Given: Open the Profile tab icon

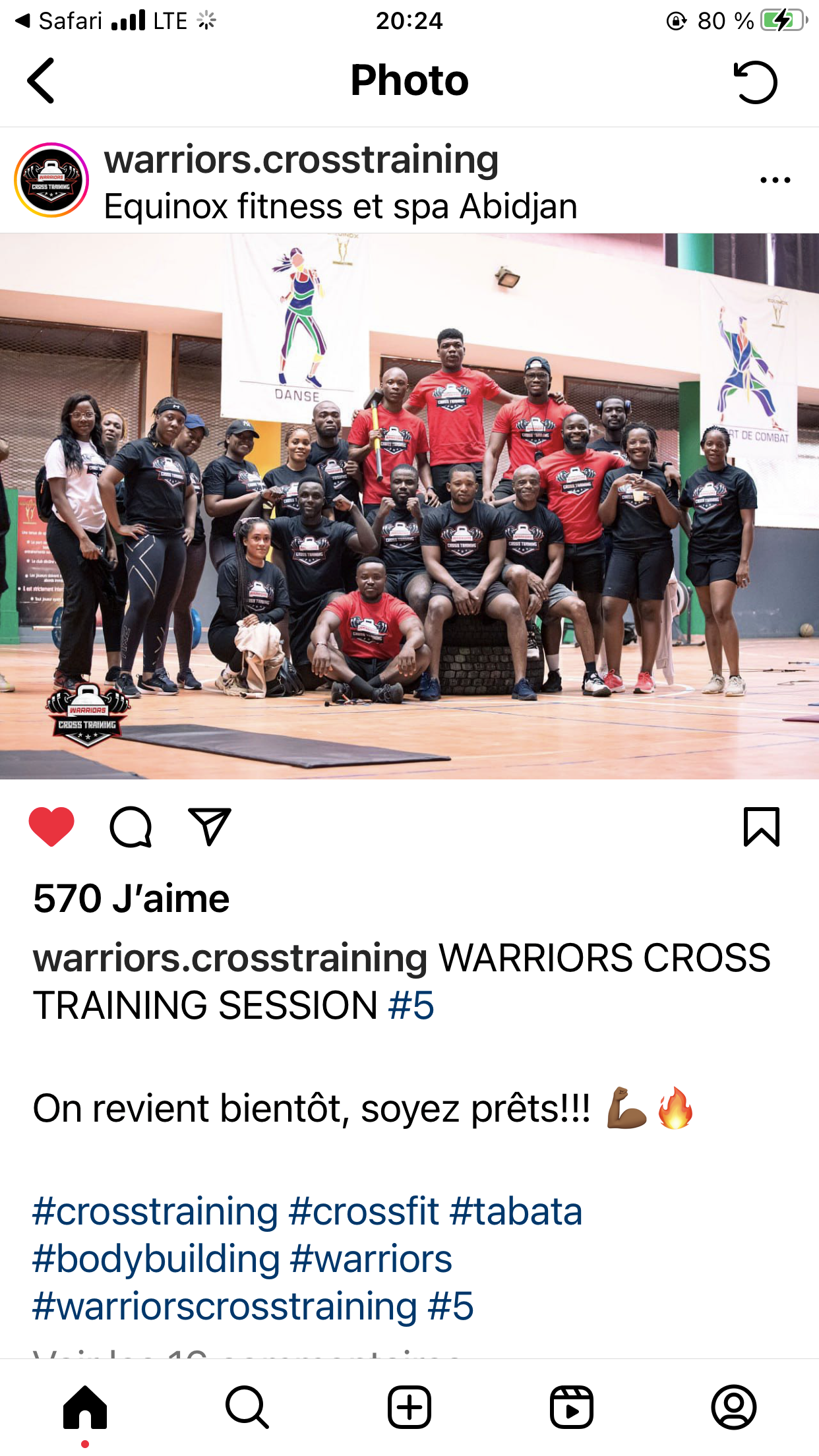Looking at the screenshot, I should click(x=734, y=1407).
